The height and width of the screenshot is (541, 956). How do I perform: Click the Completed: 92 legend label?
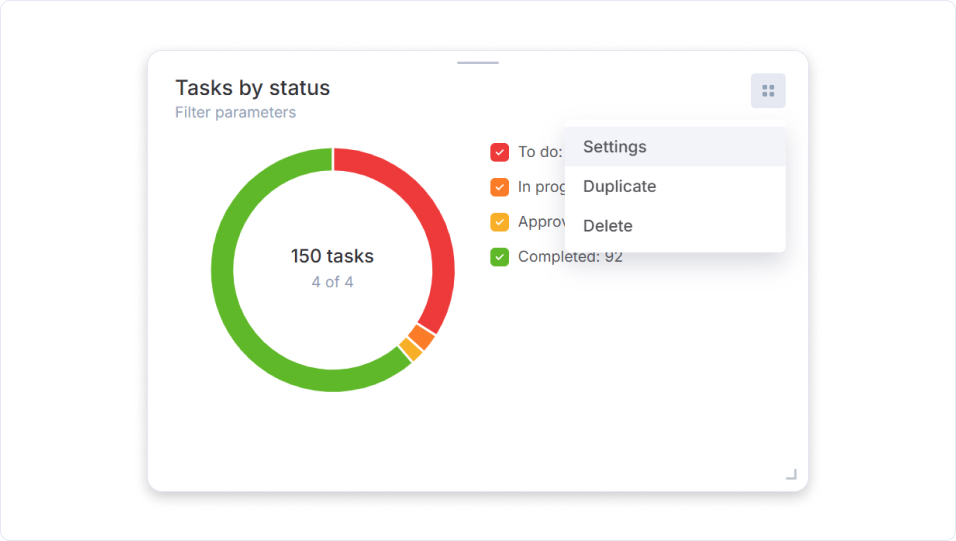coord(570,257)
